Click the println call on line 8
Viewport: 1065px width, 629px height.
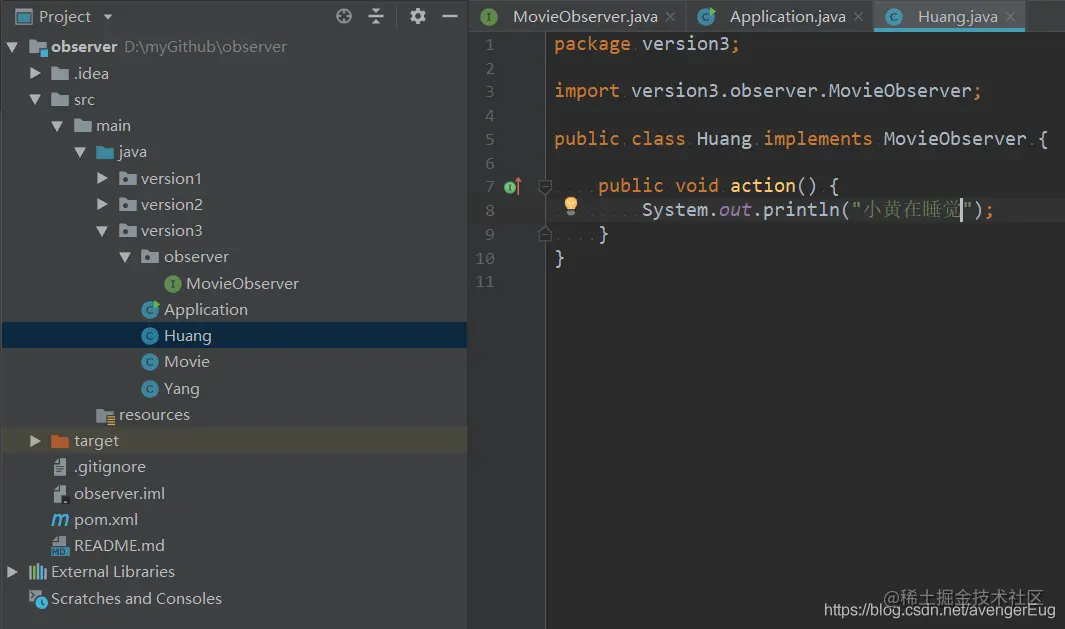[801, 210]
